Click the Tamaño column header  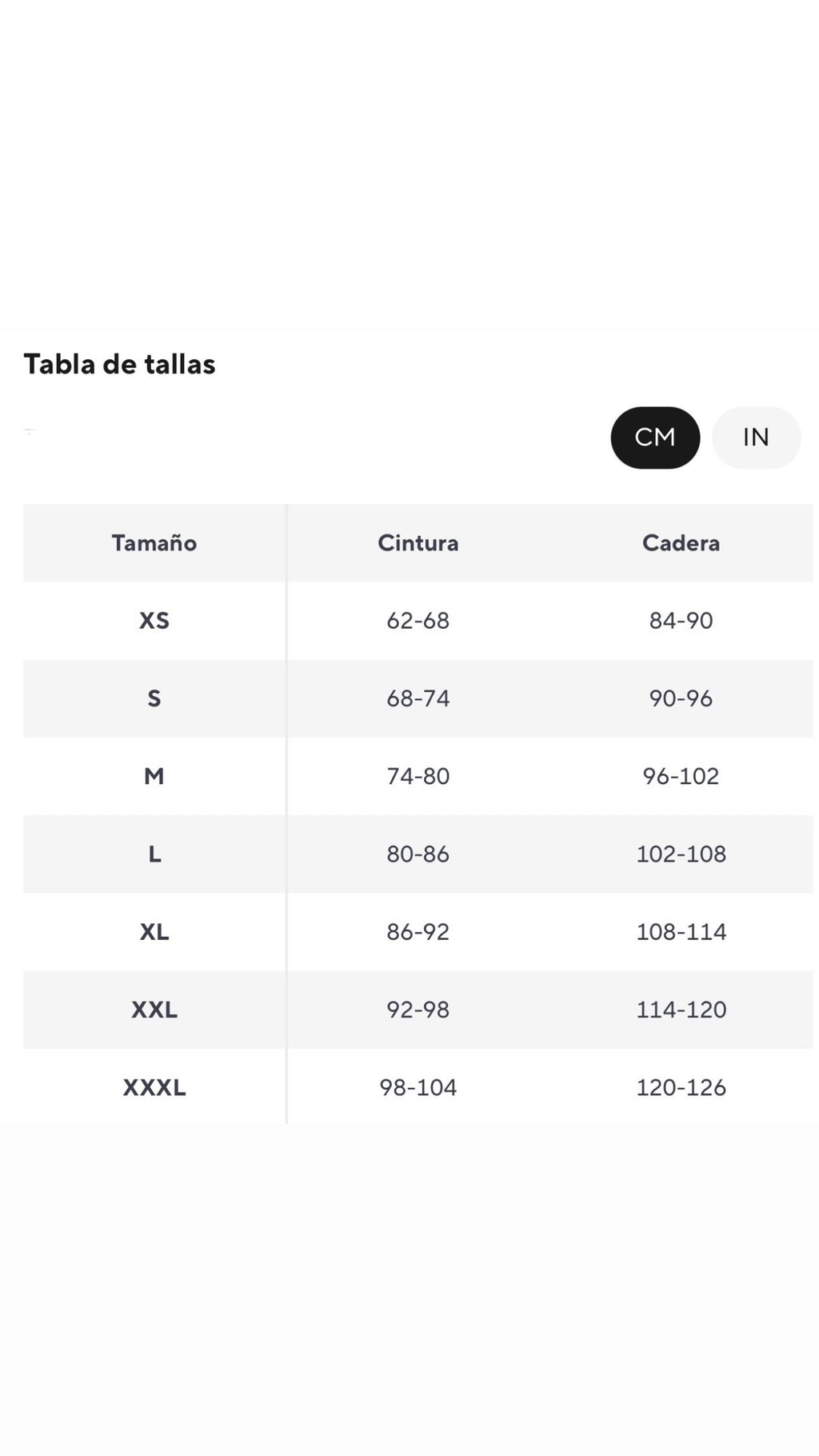154,542
